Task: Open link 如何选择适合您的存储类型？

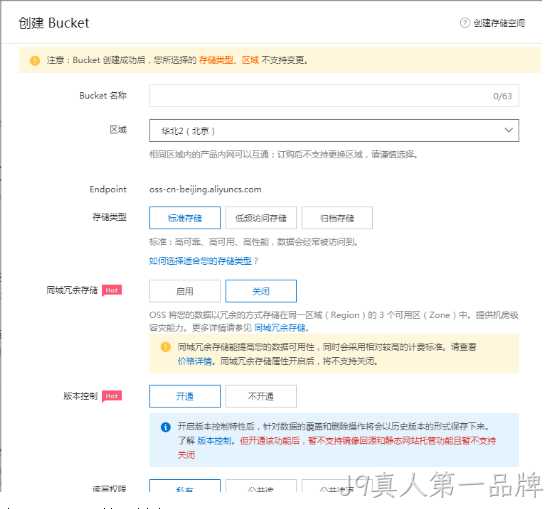Action: [x=204, y=261]
